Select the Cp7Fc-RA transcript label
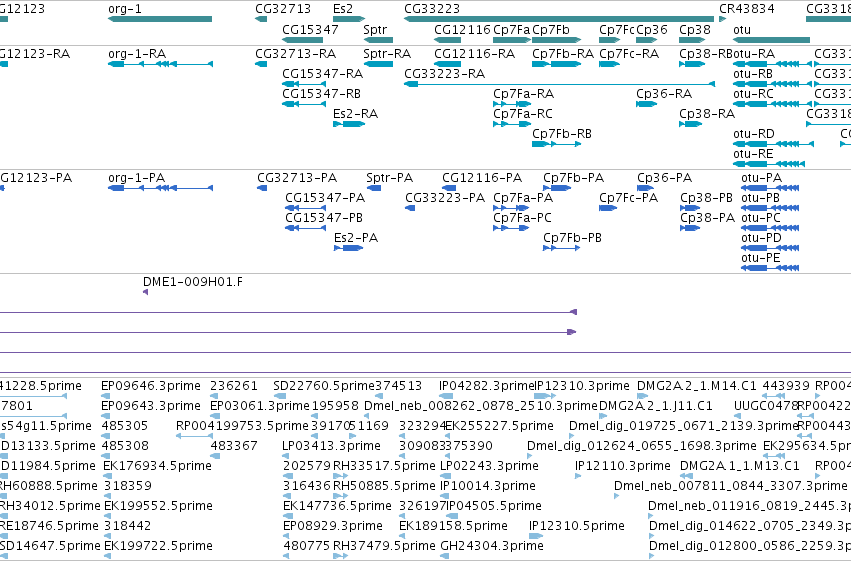Viewport: 851px width, 561px height. pyautogui.click(x=629, y=54)
